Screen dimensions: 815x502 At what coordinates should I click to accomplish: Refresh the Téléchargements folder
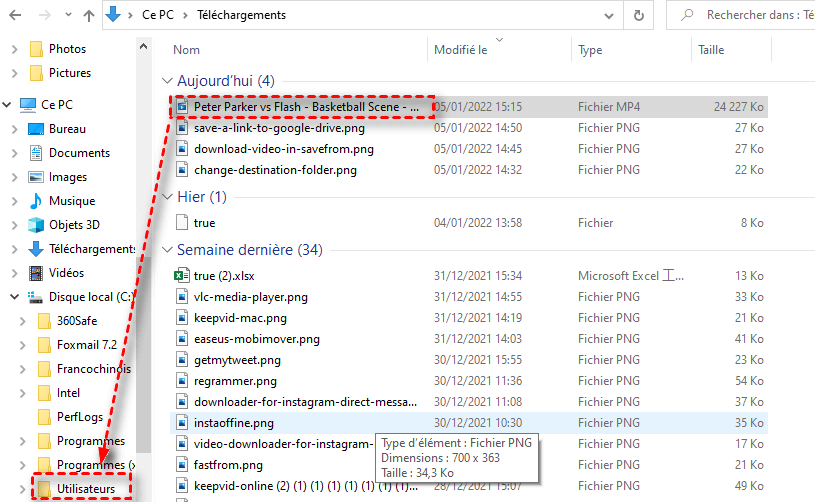tap(639, 16)
